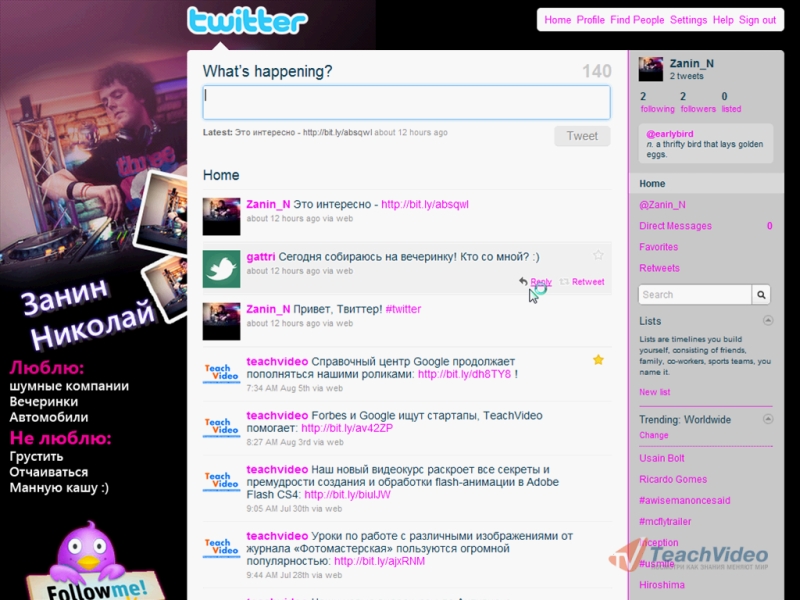
Task: Open TeachVideo avatar on Forbes tweet
Action: pos(221,428)
